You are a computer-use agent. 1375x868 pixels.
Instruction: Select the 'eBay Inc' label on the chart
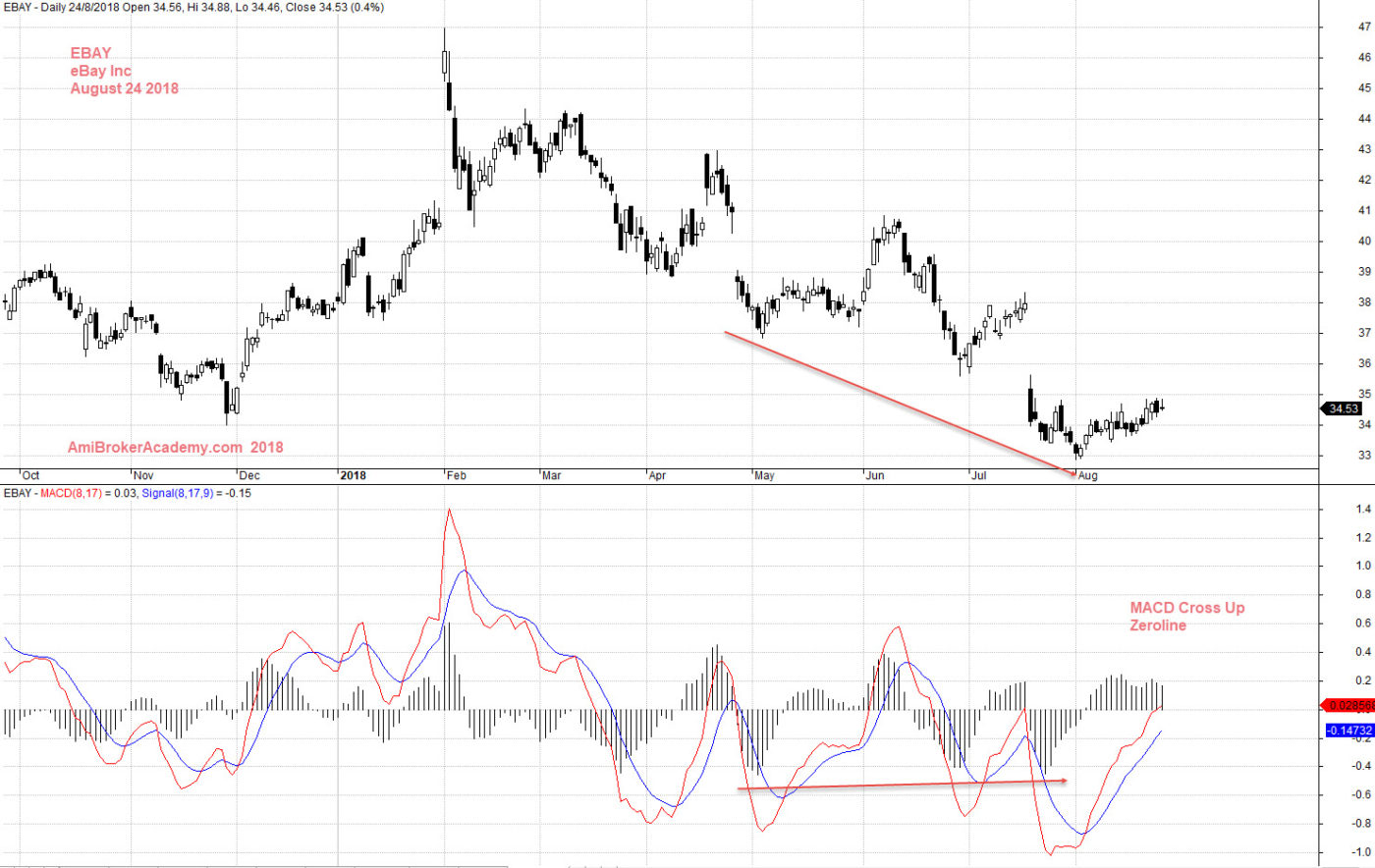click(100, 71)
